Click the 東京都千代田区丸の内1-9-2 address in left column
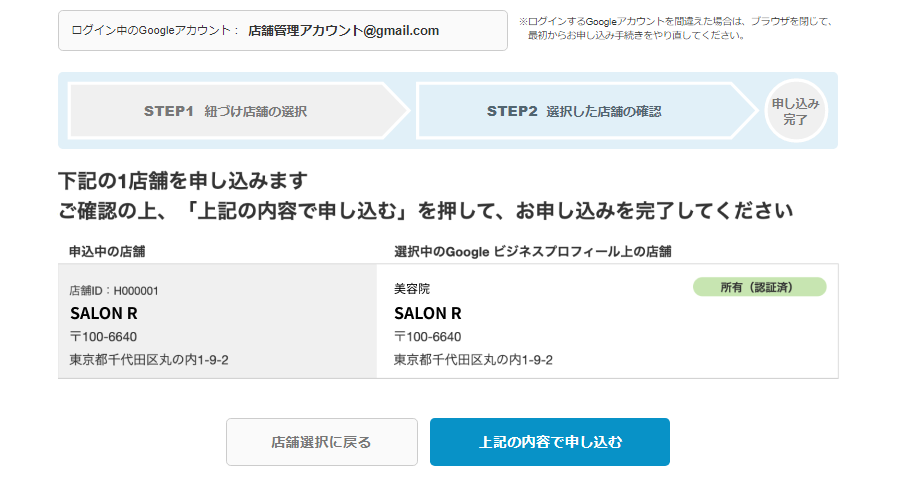 149,360
